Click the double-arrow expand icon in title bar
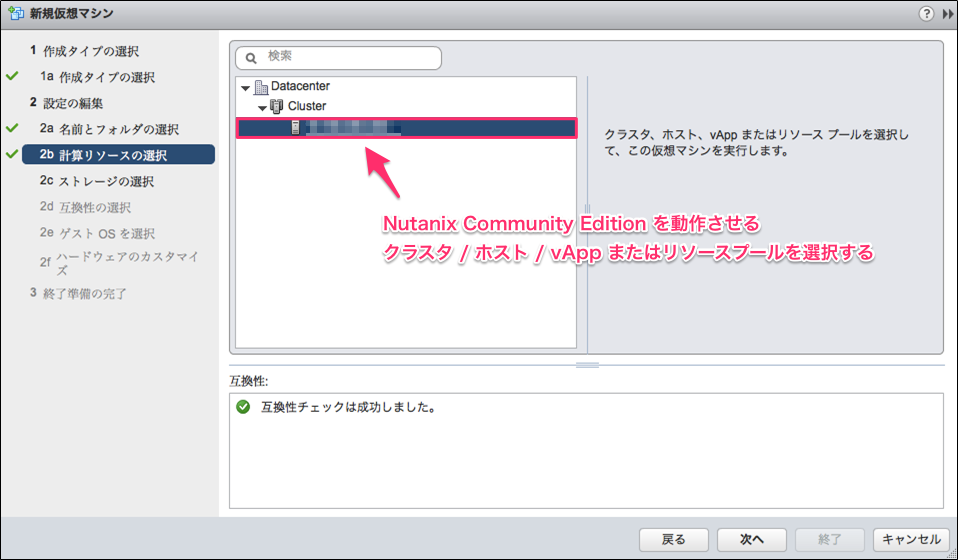The width and height of the screenshot is (958, 560). (x=948, y=14)
